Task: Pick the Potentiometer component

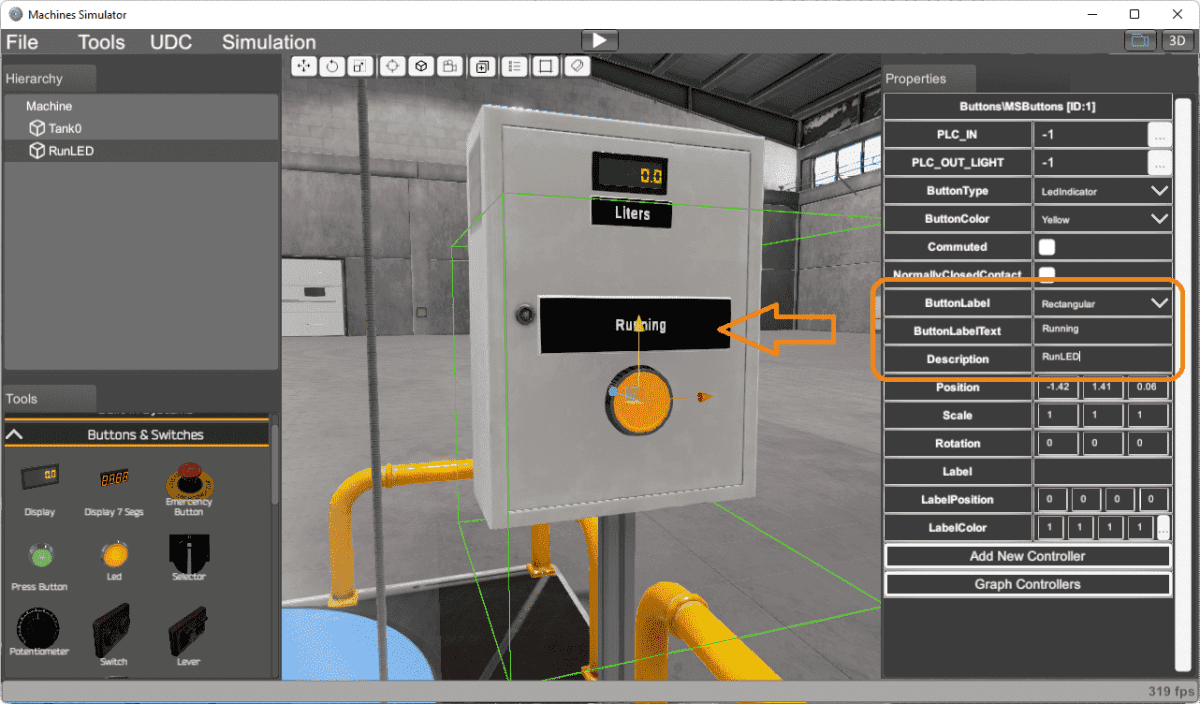Action: point(38,633)
